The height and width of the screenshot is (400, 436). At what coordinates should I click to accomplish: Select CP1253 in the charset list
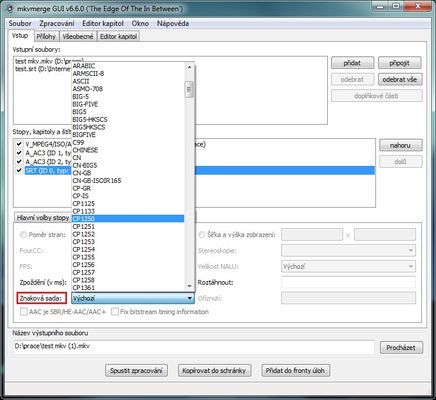click(x=128, y=242)
